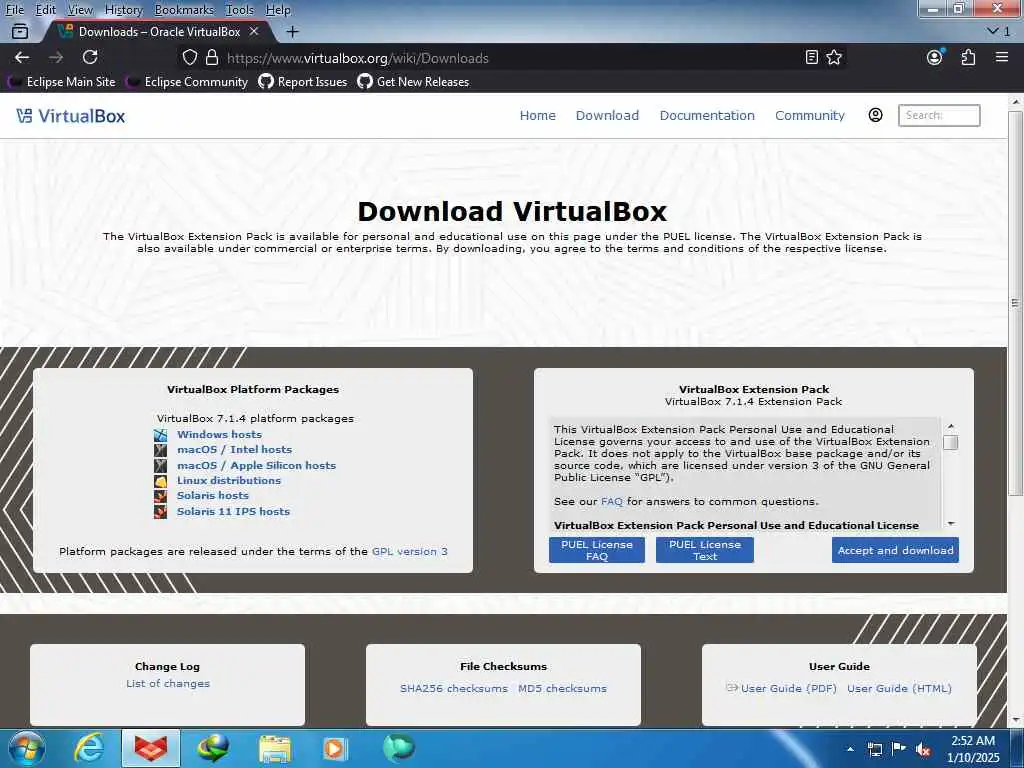Open a new tab with the plus button
The image size is (1024, 768).
(x=293, y=31)
